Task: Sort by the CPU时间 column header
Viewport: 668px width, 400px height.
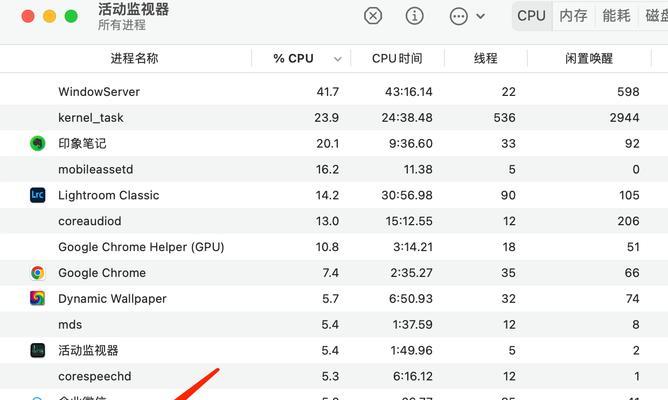Action: pos(397,58)
